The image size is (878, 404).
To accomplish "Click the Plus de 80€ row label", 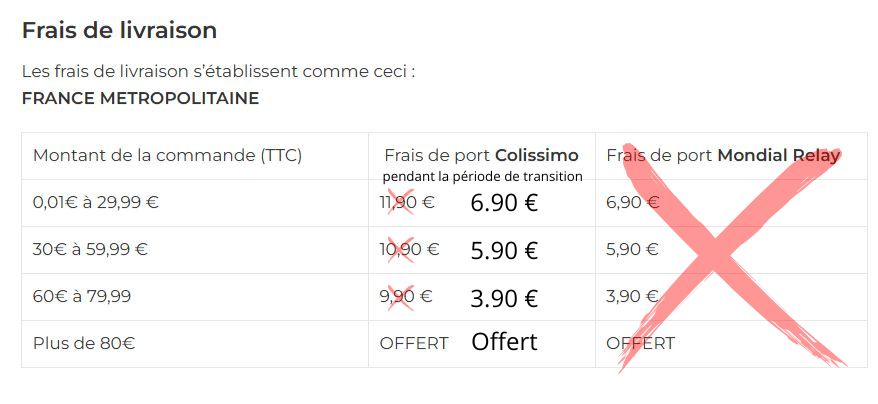I will tap(84, 343).
